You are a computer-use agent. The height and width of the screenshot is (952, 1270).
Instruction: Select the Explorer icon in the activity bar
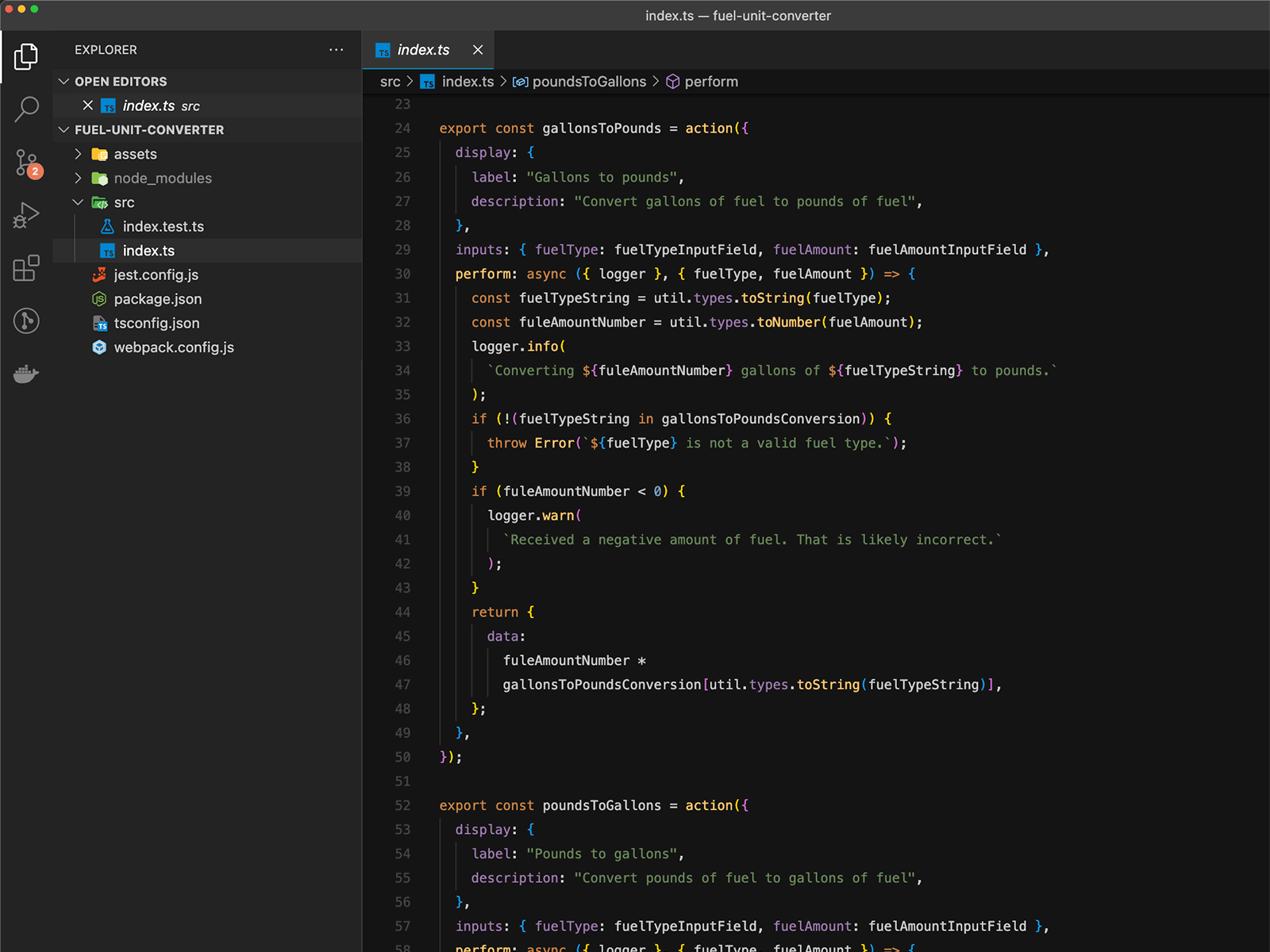[x=26, y=56]
